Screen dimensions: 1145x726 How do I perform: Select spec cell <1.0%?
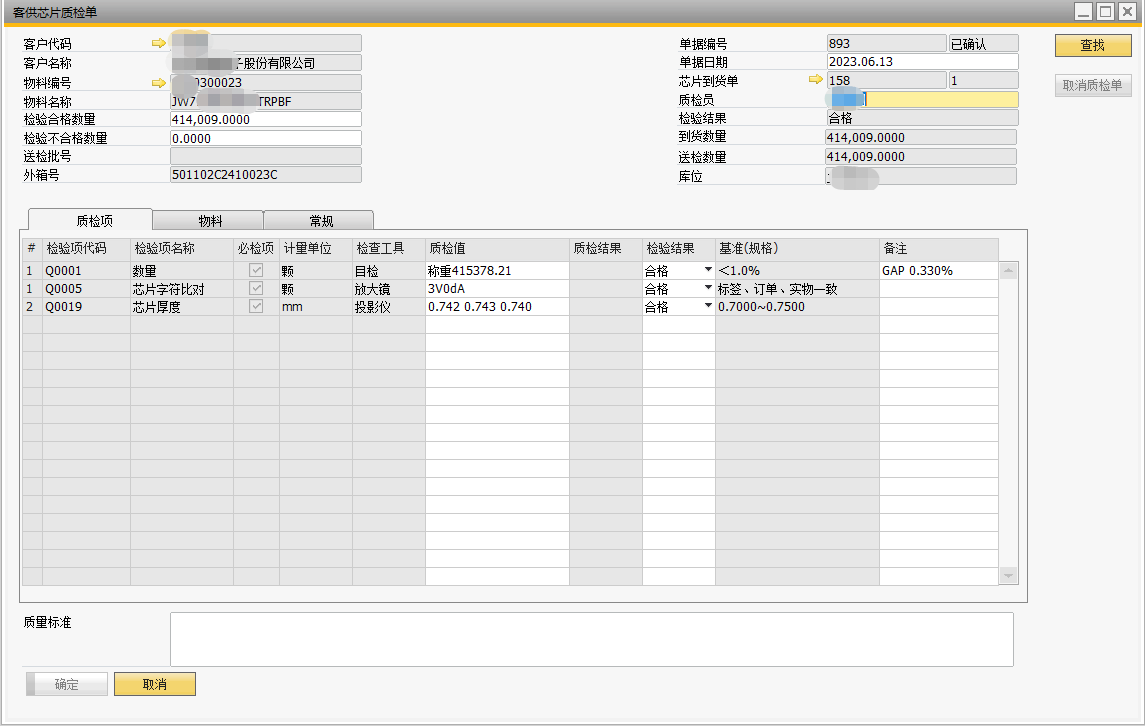coord(797,270)
